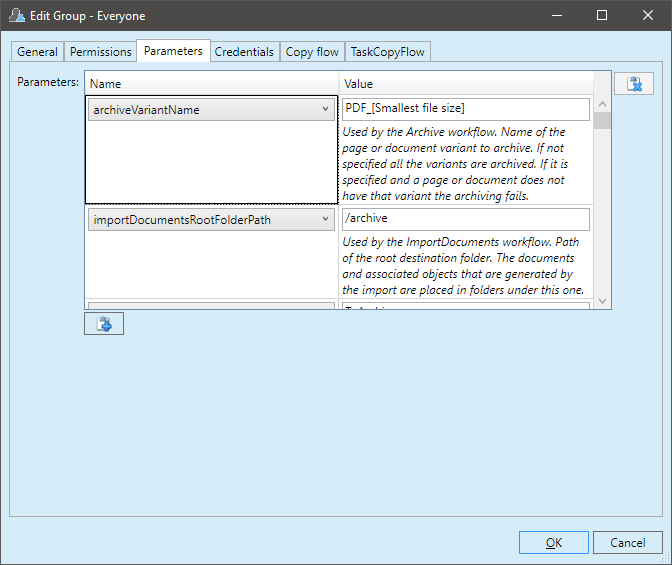This screenshot has height=565, width=672.
Task: Edit the /archive value field
Action: pyautogui.click(x=465, y=219)
